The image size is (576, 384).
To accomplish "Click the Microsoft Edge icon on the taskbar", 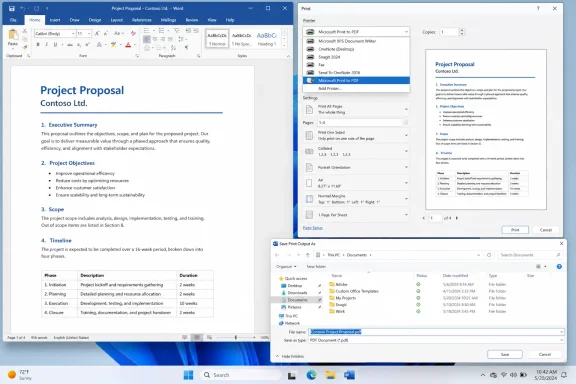I will 312,375.
